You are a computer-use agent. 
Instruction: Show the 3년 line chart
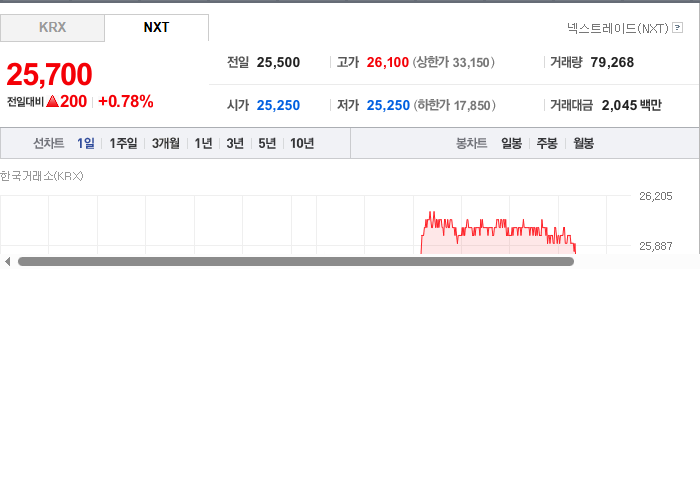click(235, 143)
